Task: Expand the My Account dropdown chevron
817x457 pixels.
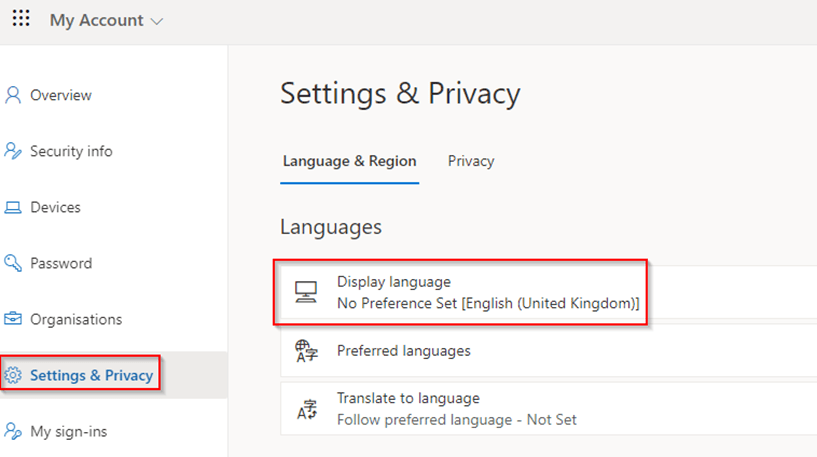Action: [x=156, y=21]
